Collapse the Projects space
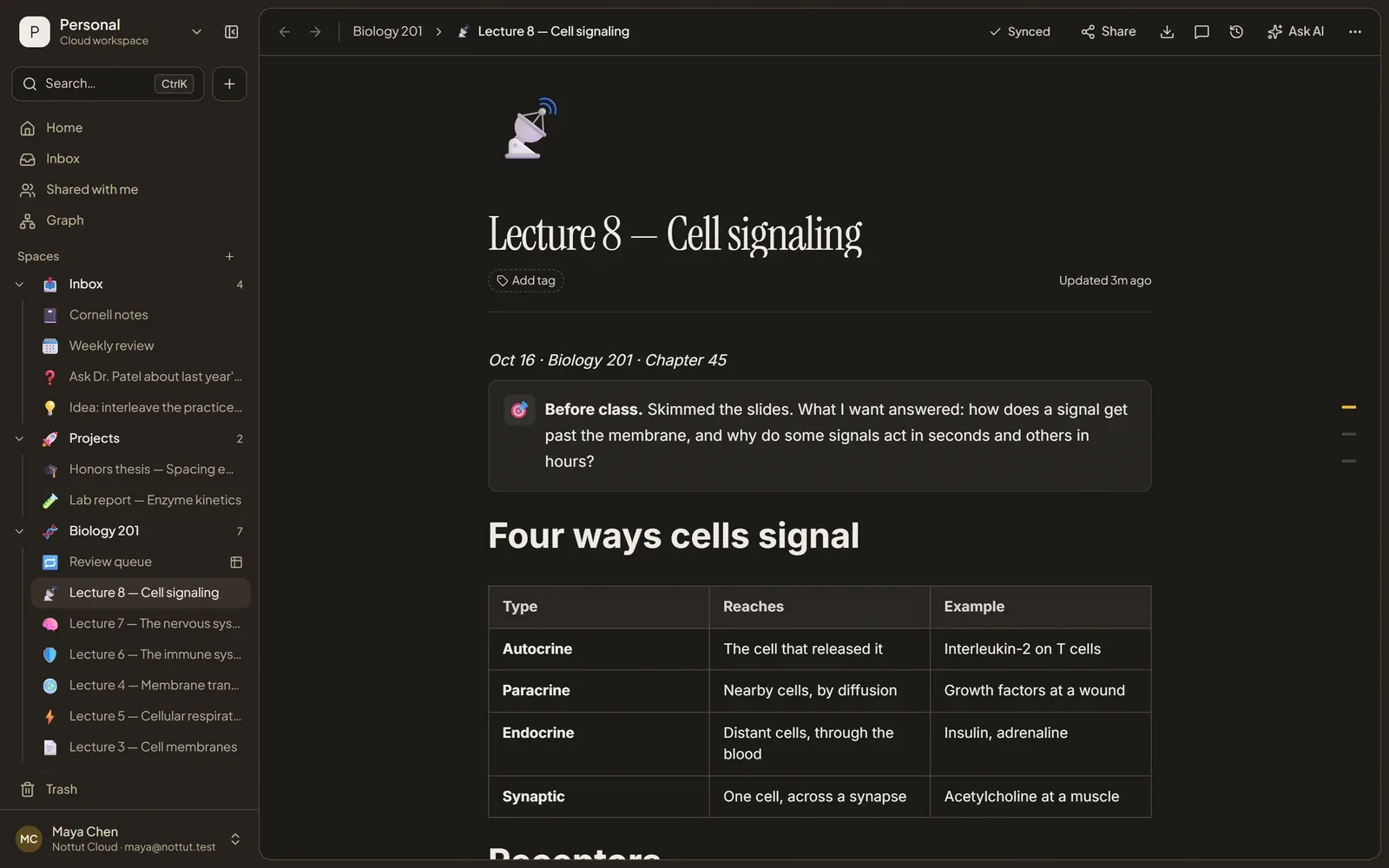 (x=19, y=439)
